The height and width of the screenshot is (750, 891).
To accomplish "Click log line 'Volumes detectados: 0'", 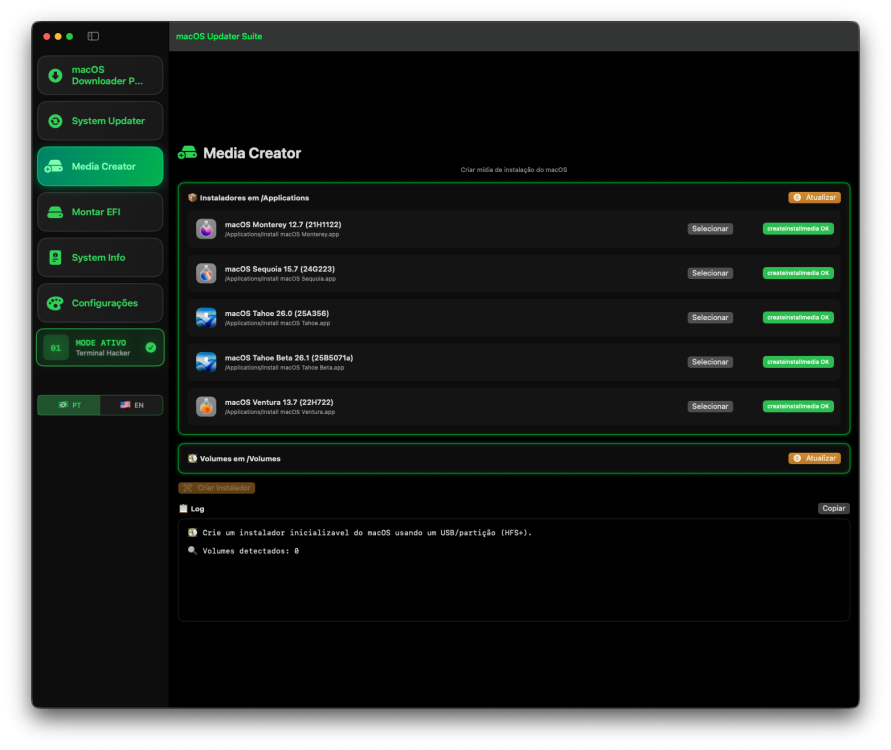I will tap(251, 551).
